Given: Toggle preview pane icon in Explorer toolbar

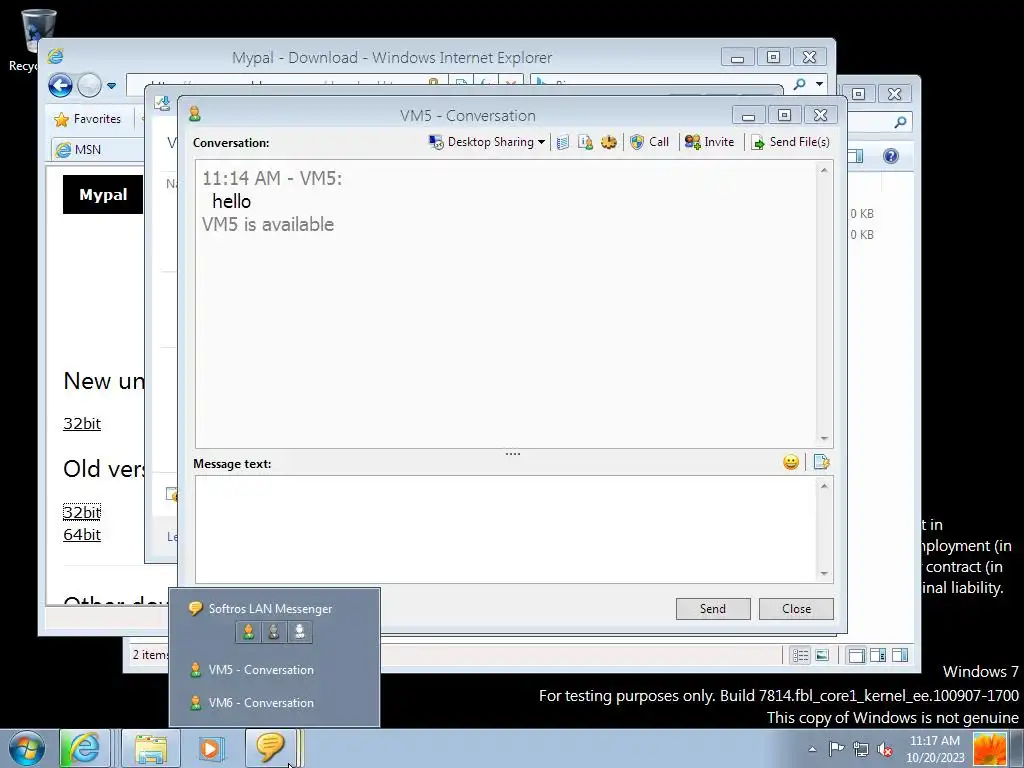Looking at the screenshot, I should coord(856,156).
